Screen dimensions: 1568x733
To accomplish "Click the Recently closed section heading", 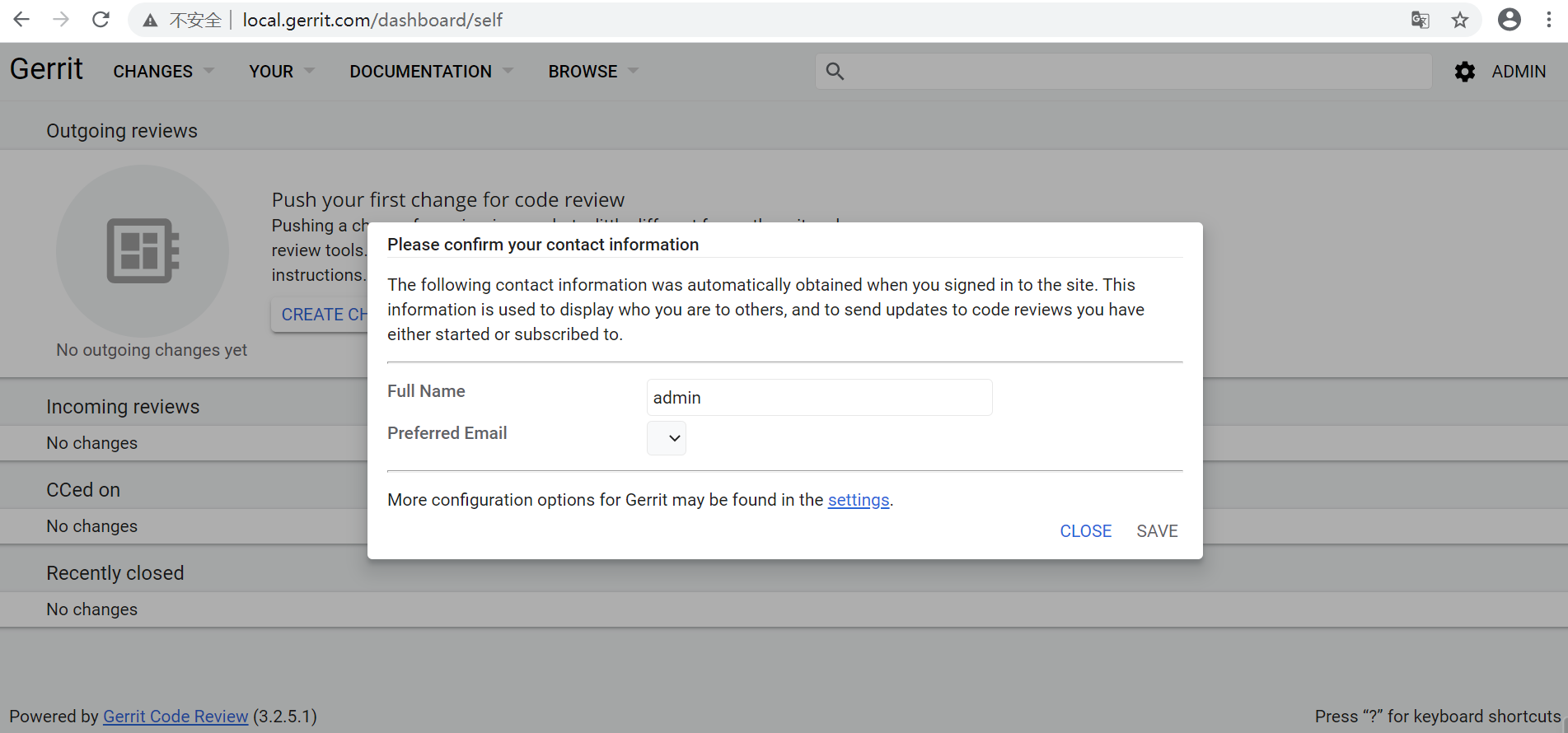I will [x=115, y=573].
